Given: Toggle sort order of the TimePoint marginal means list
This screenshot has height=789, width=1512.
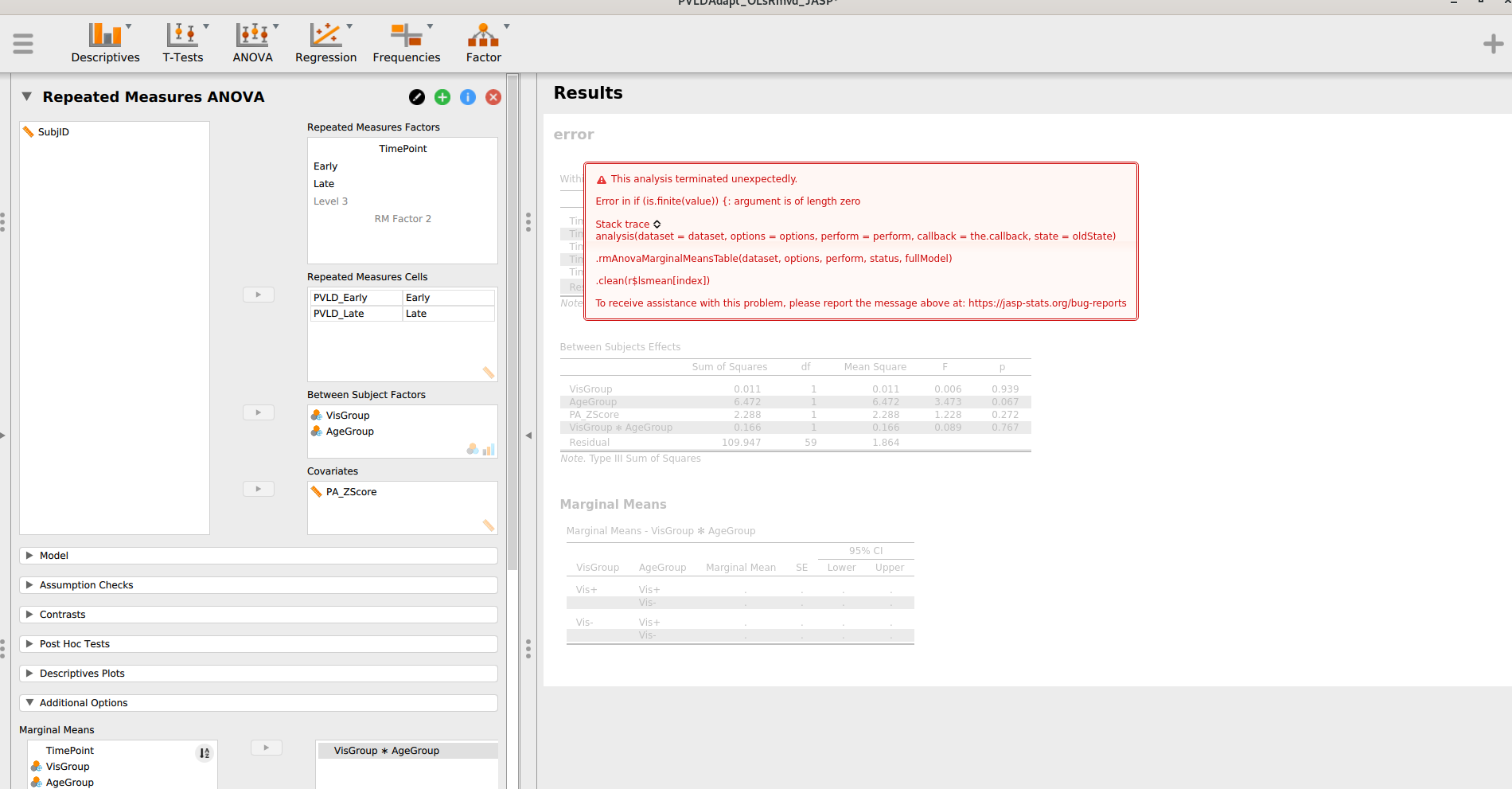Looking at the screenshot, I should (x=204, y=752).
